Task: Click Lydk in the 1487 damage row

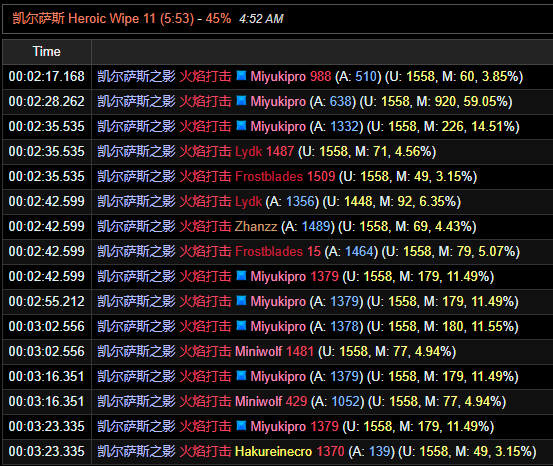Action: [x=248, y=151]
